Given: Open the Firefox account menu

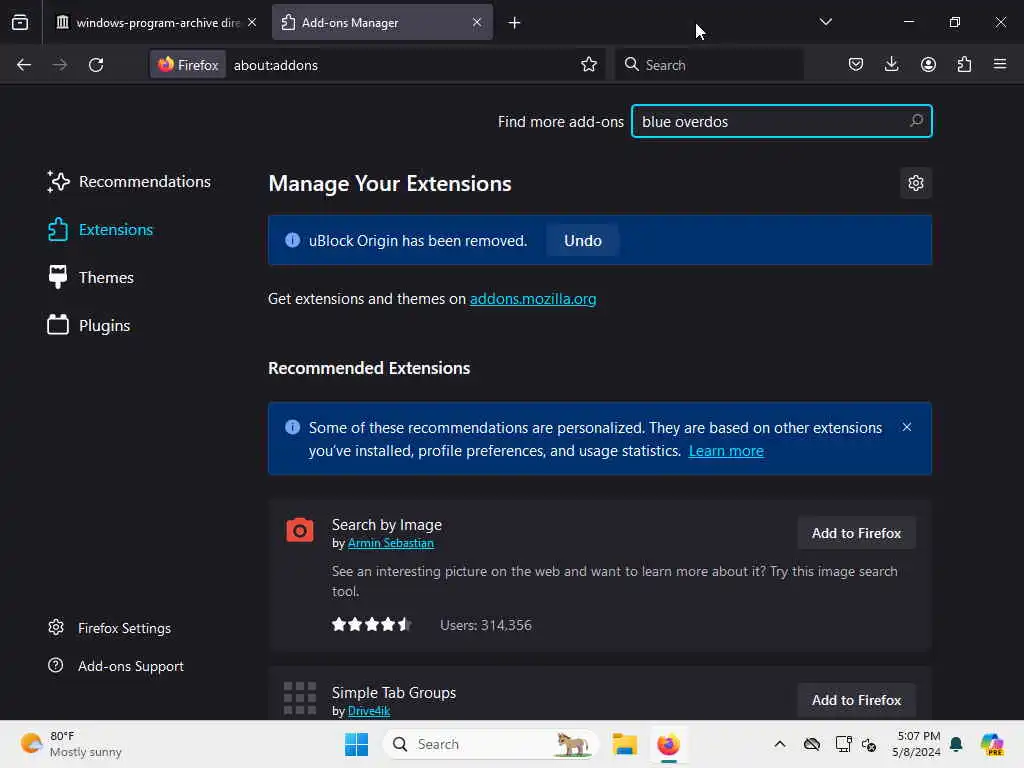Looking at the screenshot, I should pos(928,64).
